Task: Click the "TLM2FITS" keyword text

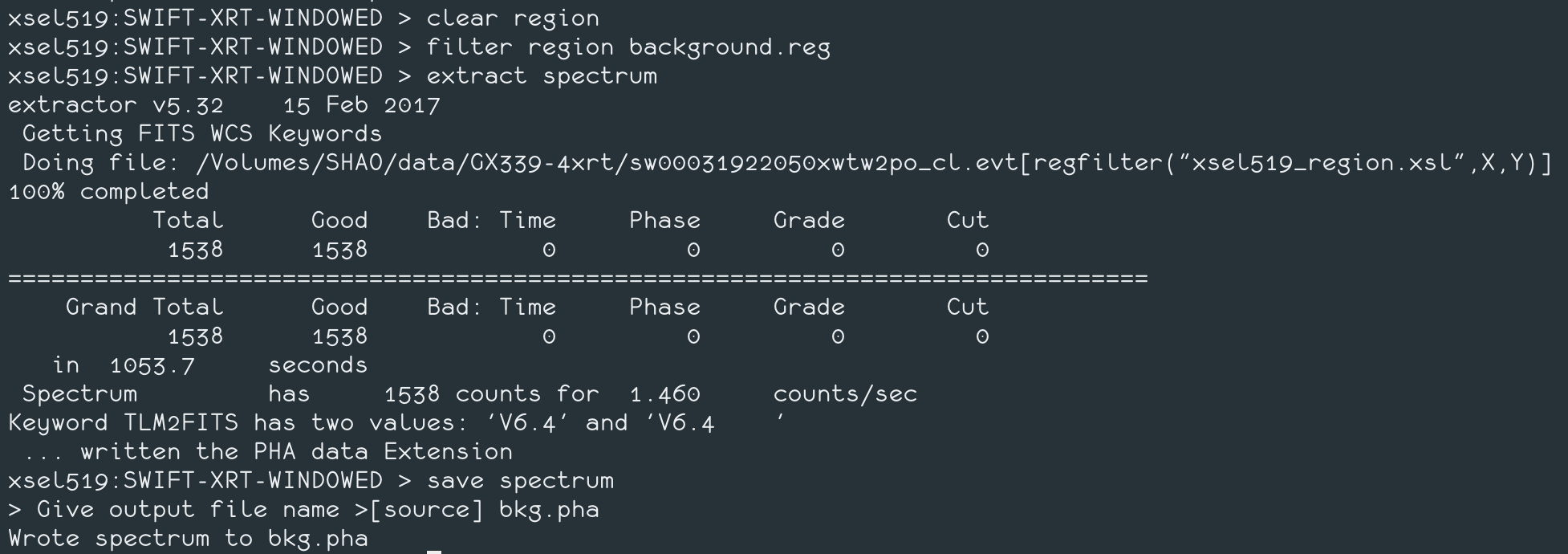Action: pos(181,423)
